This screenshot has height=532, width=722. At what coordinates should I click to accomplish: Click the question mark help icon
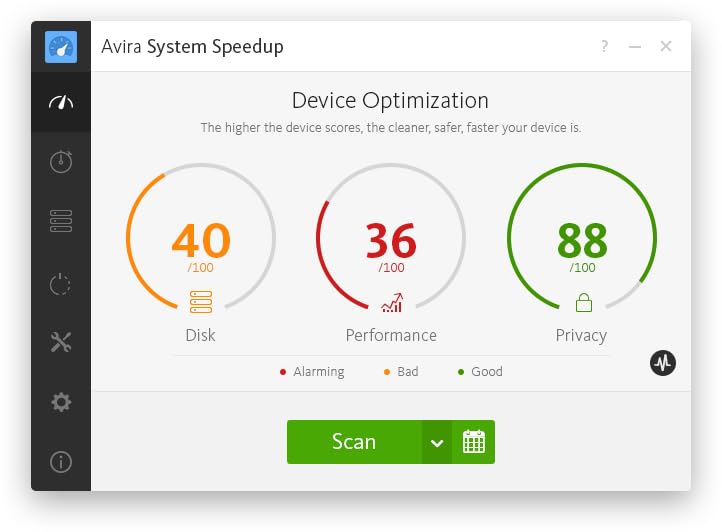[604, 47]
